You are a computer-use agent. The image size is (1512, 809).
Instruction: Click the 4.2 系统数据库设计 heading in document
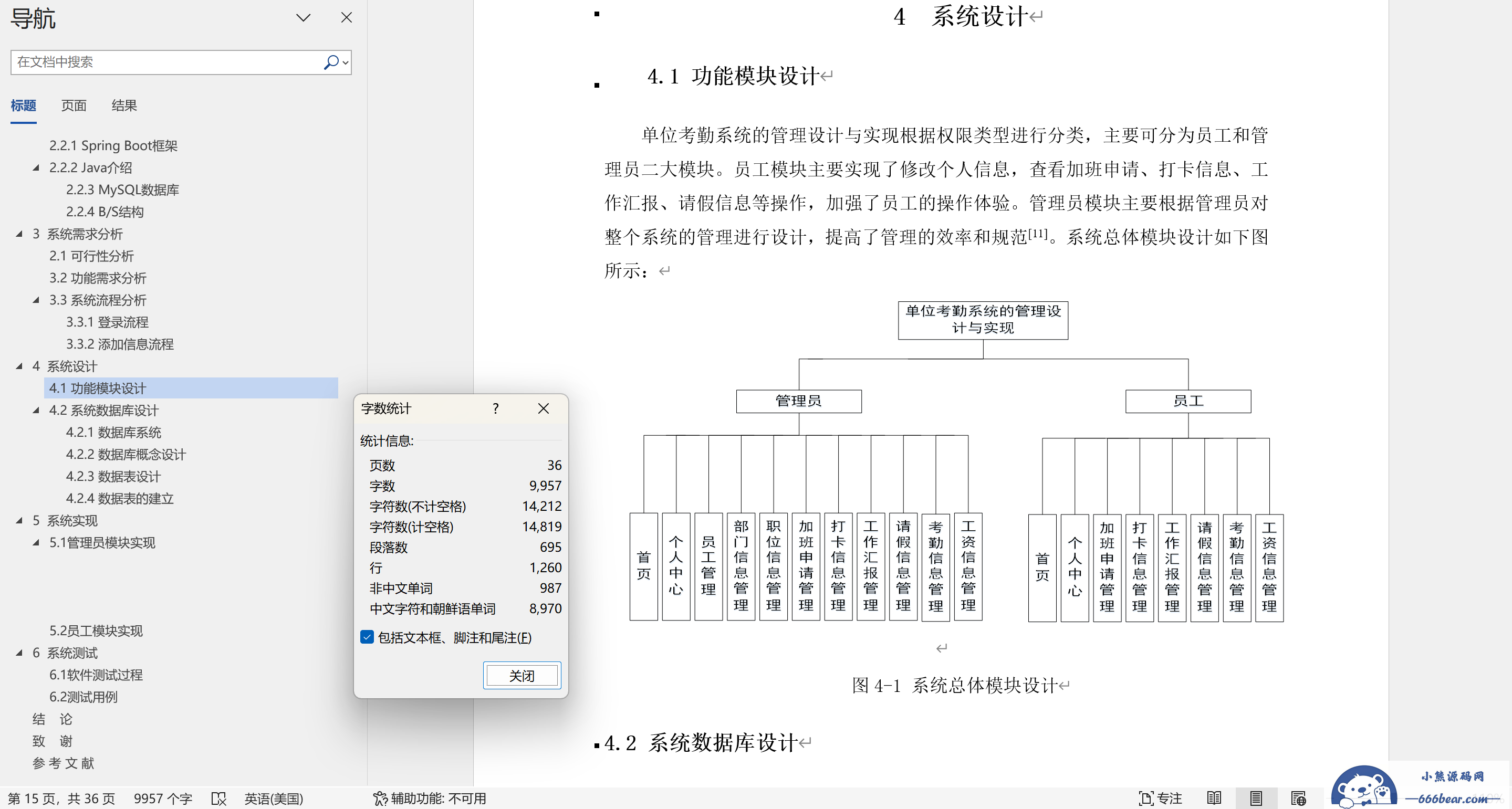tap(701, 743)
